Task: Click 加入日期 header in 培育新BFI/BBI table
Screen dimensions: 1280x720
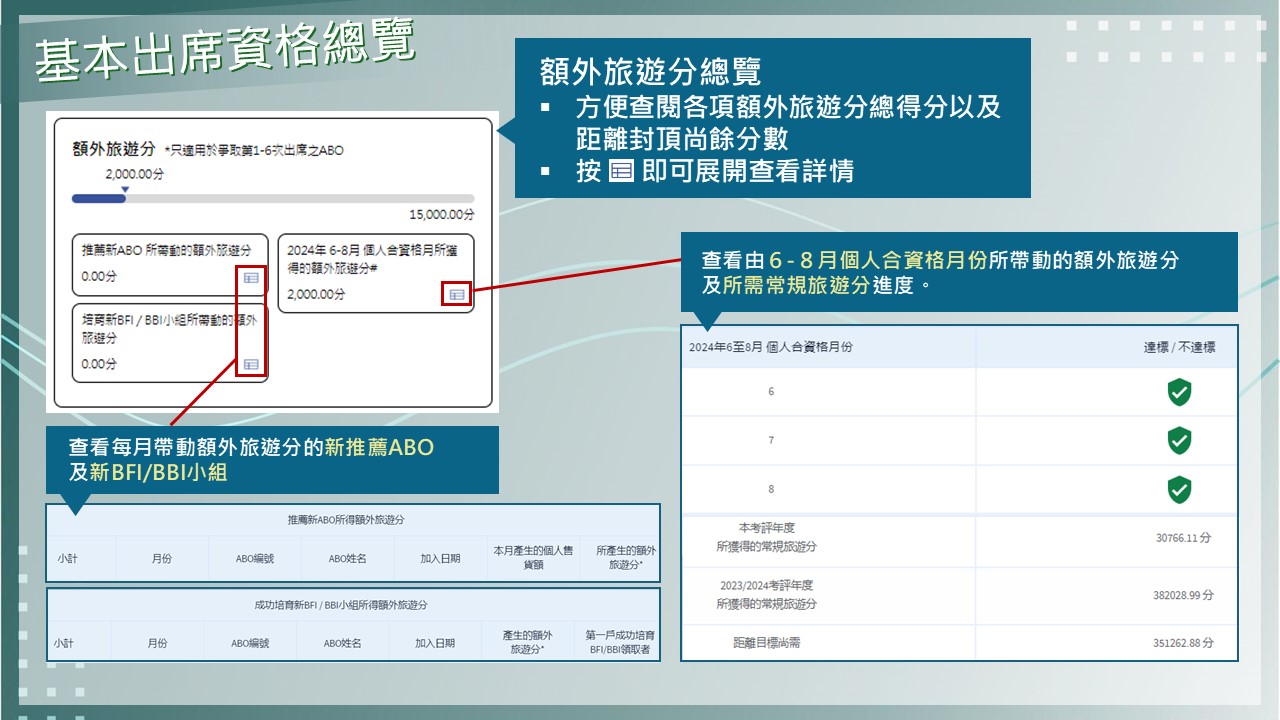Action: [x=435, y=644]
